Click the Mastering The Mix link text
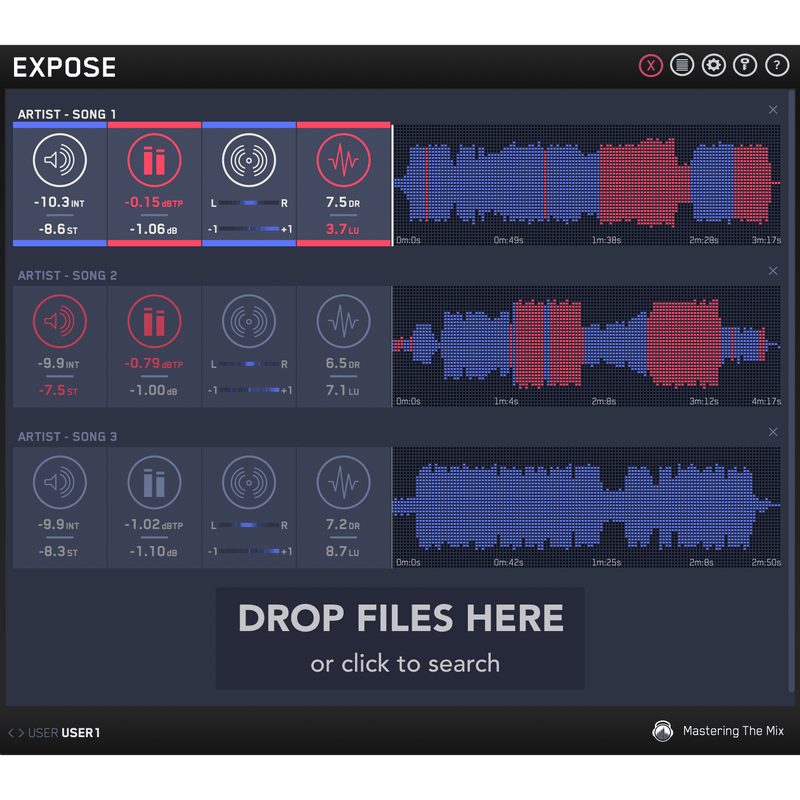The width and height of the screenshot is (800, 800). click(x=733, y=731)
